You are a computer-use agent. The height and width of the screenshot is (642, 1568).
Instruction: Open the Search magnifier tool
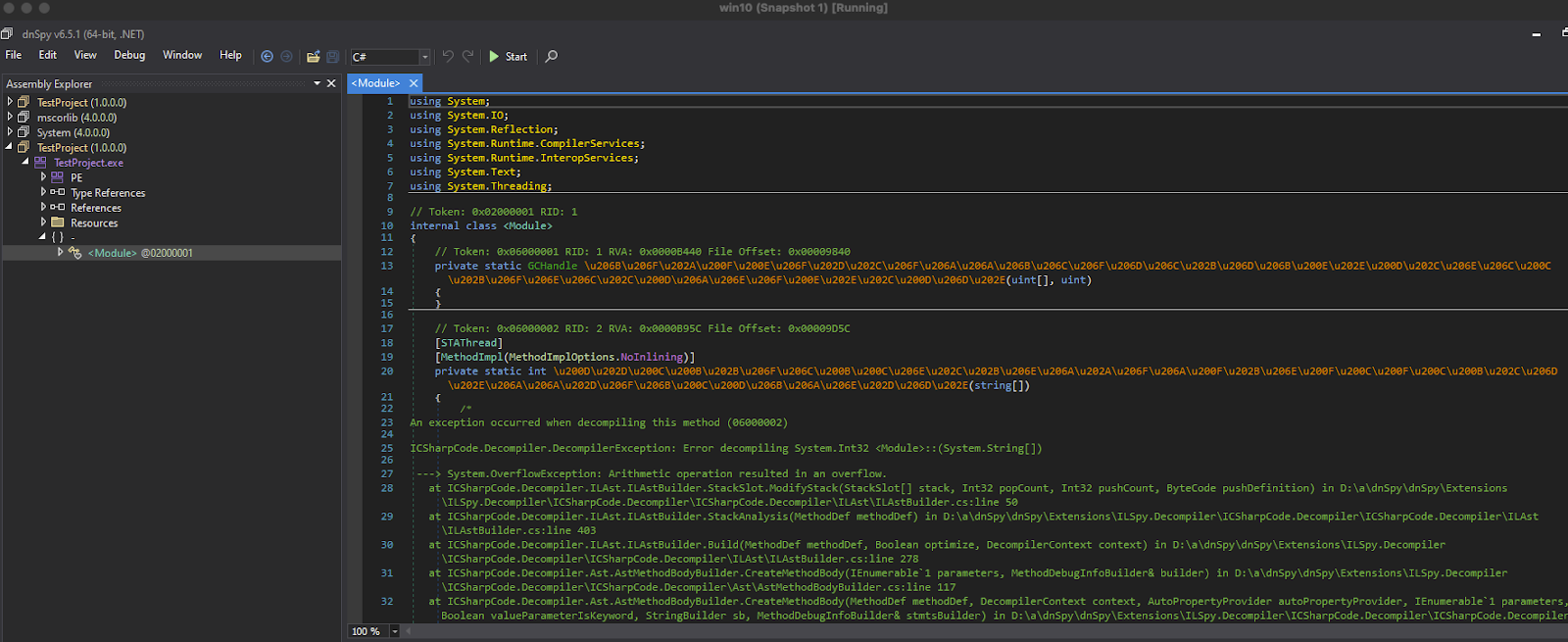pyautogui.click(x=552, y=56)
